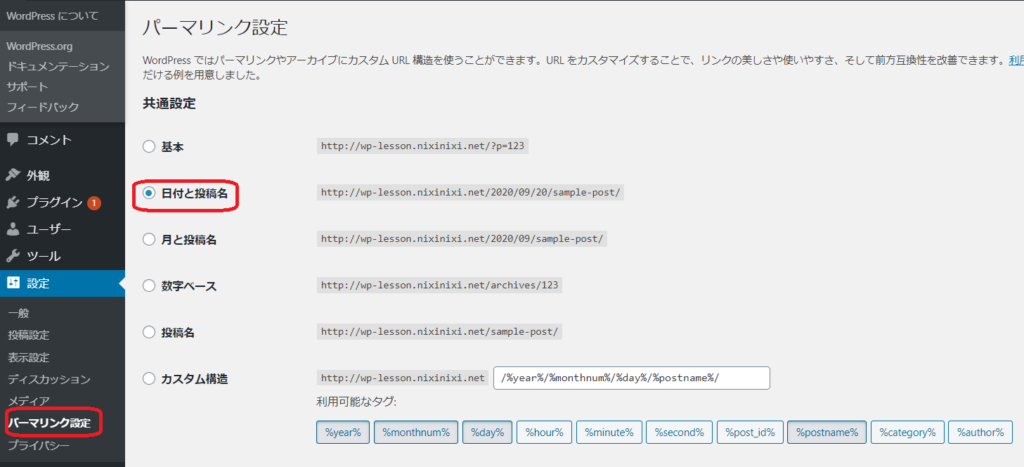Select the 月と投稿名 radio option
This screenshot has height=467, width=1024.
pyautogui.click(x=149, y=240)
